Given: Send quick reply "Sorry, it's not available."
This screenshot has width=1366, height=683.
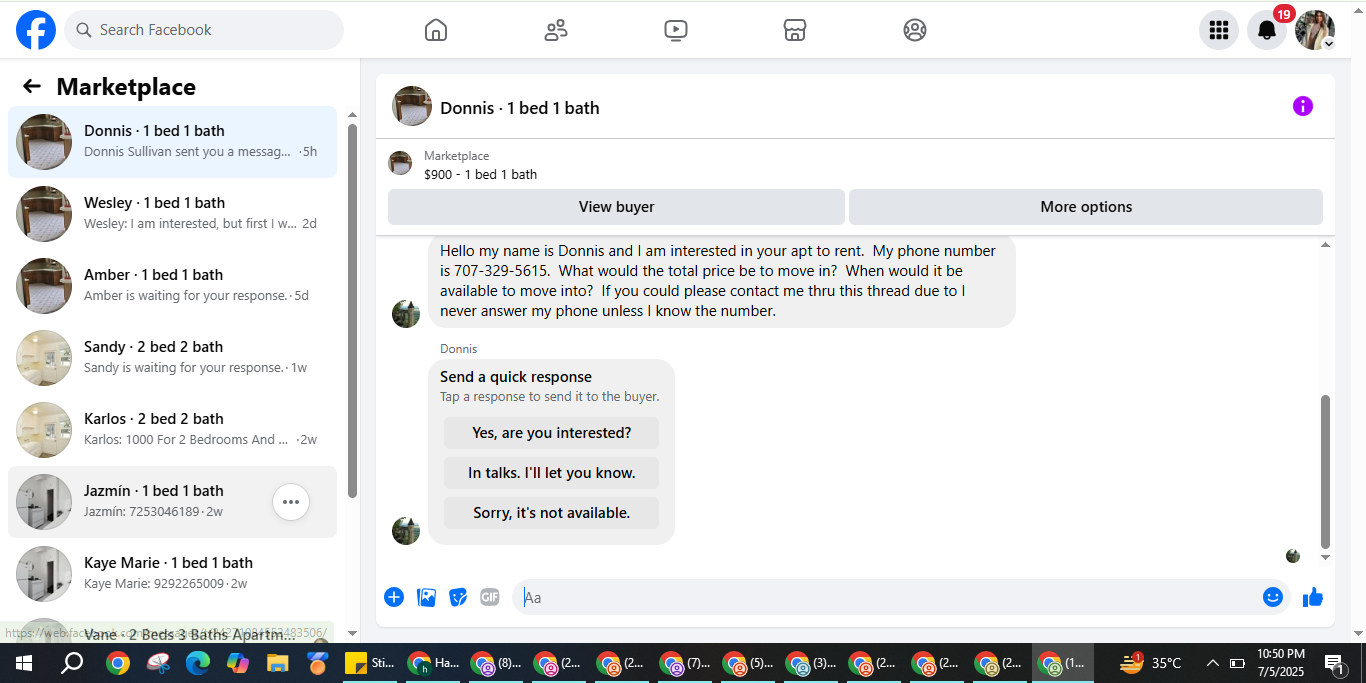Looking at the screenshot, I should point(551,513).
